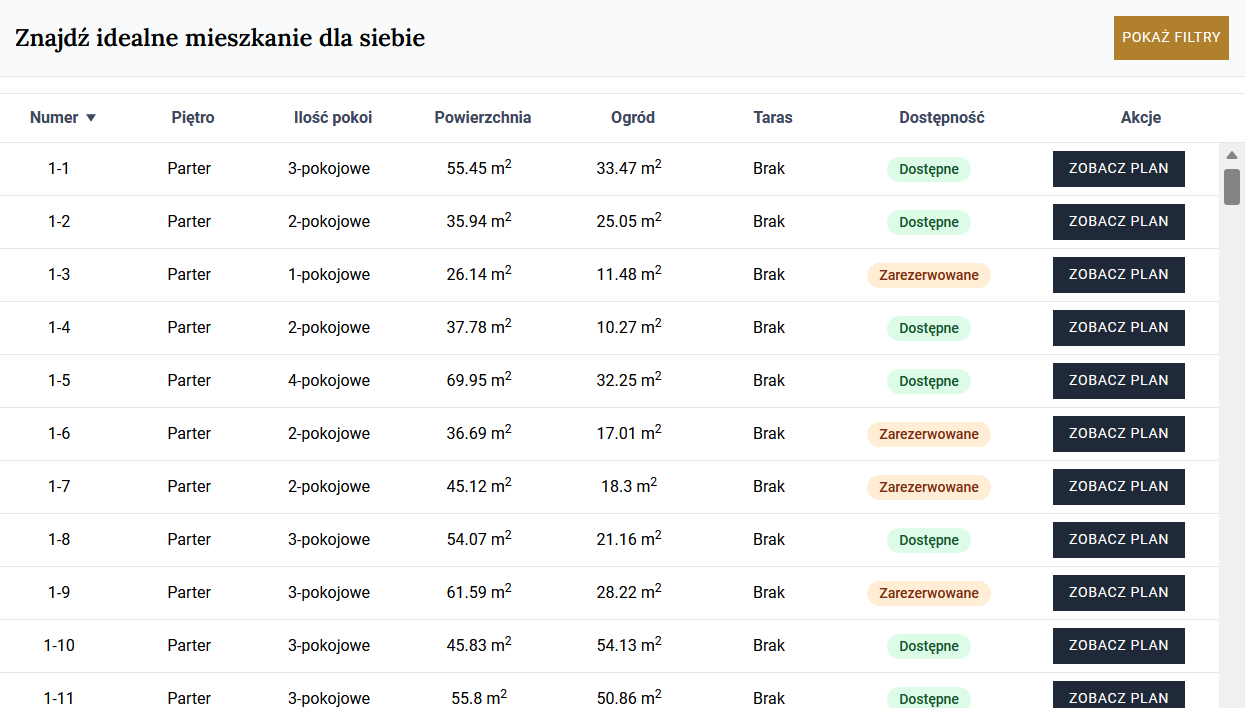
Task: Sort table by Piętro column header
Action: coord(192,118)
